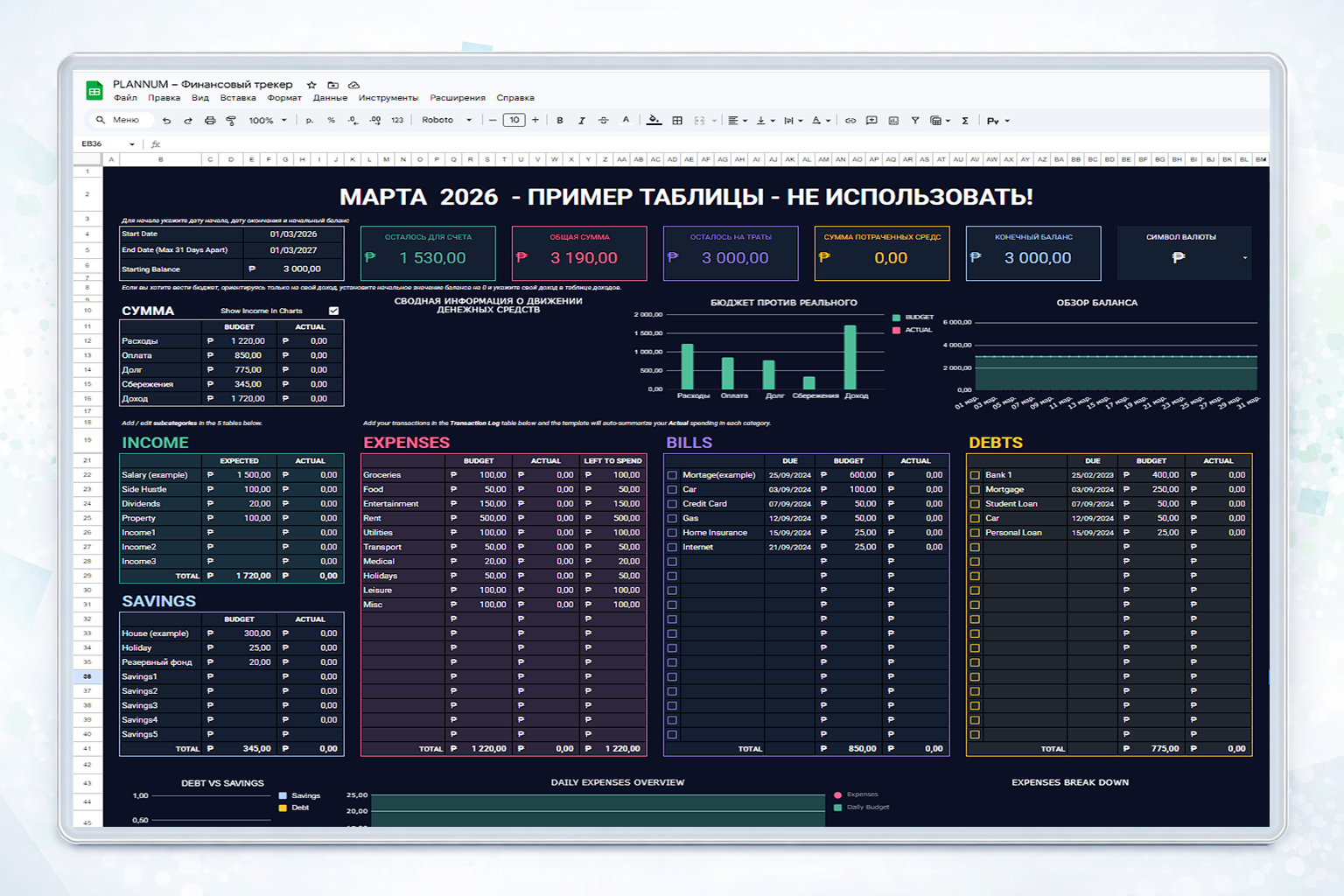Click the print icon
Screen dimensions: 1344x896
[x=210, y=120]
